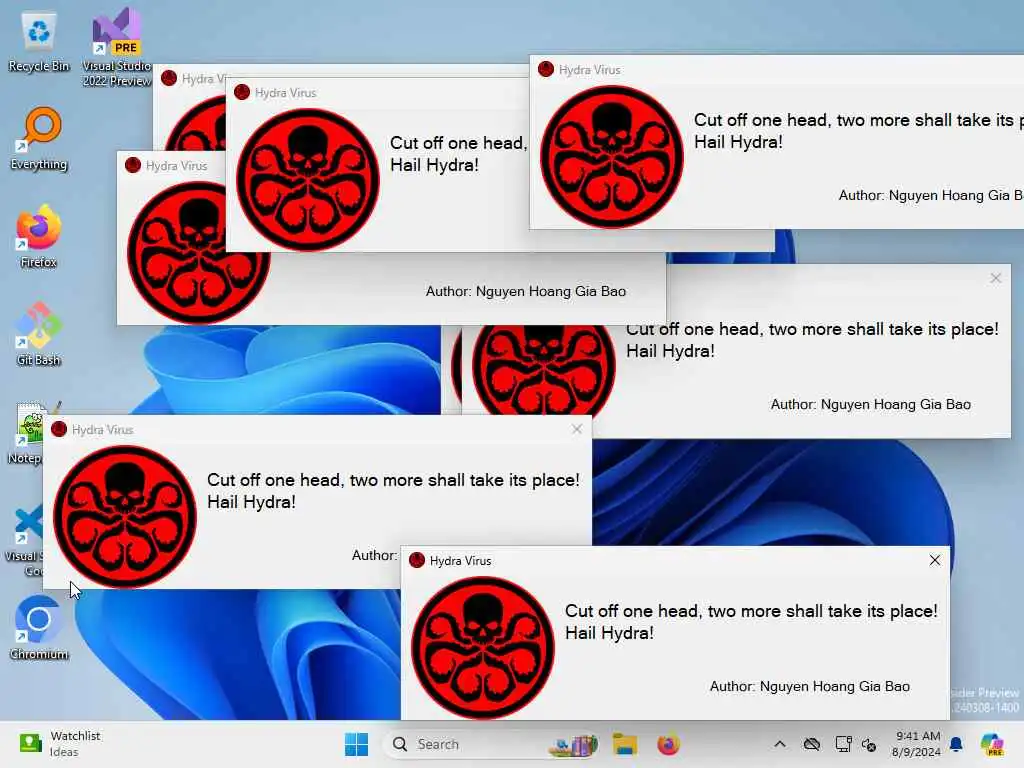
Task: Open the Watchlist Ideas widget
Action: click(60, 744)
